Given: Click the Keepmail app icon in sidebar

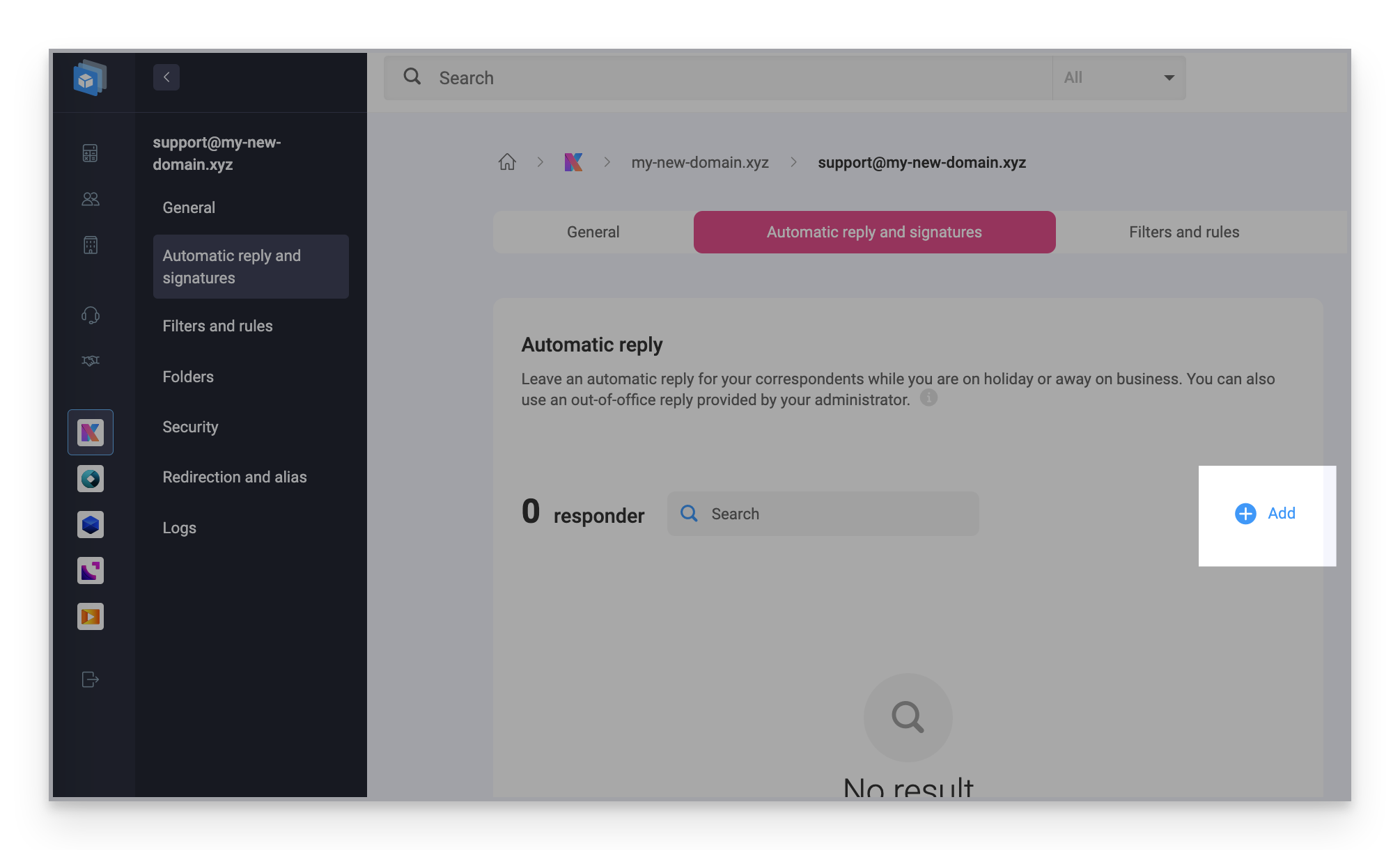Looking at the screenshot, I should 90,432.
